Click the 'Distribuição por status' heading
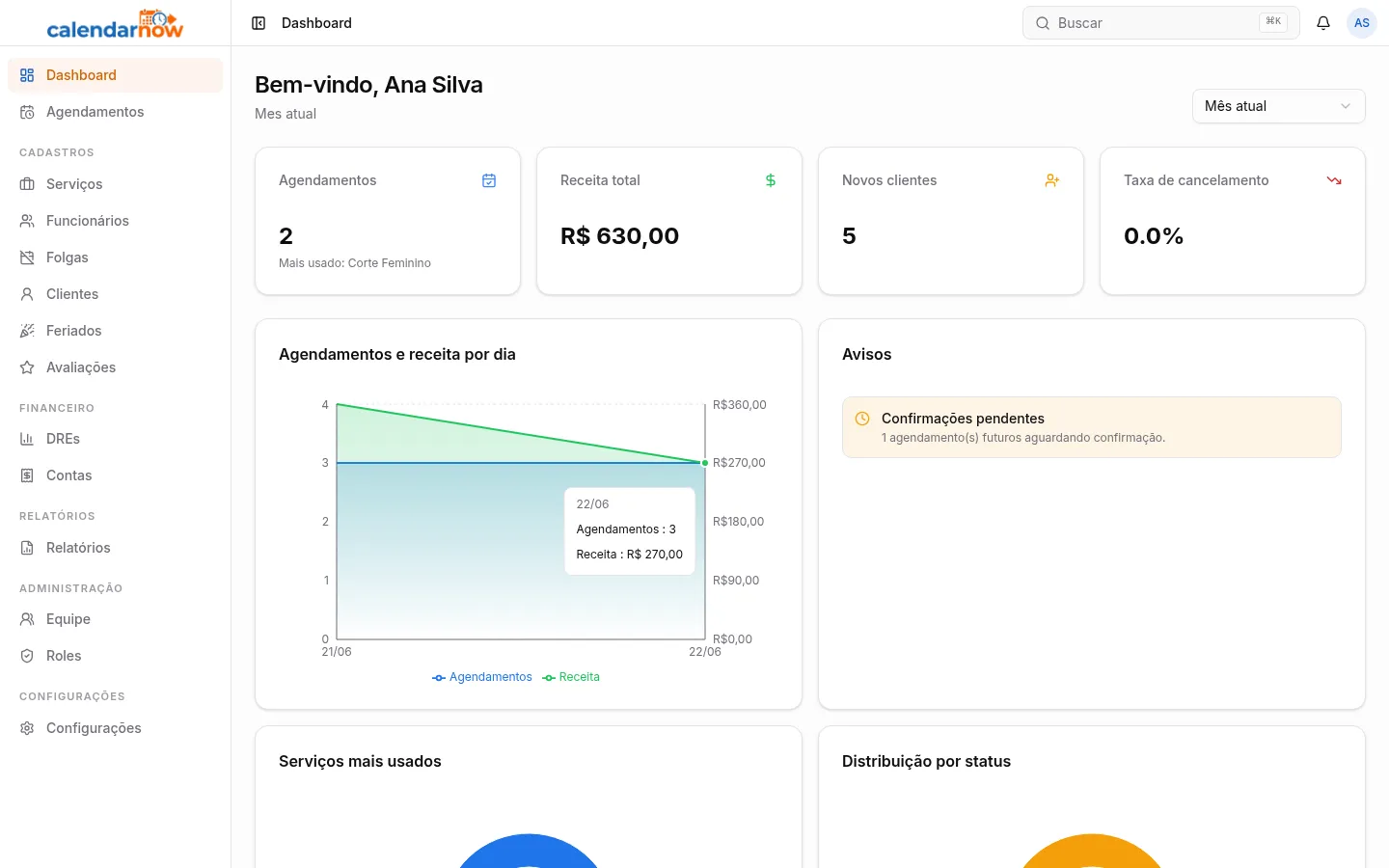 [x=926, y=761]
